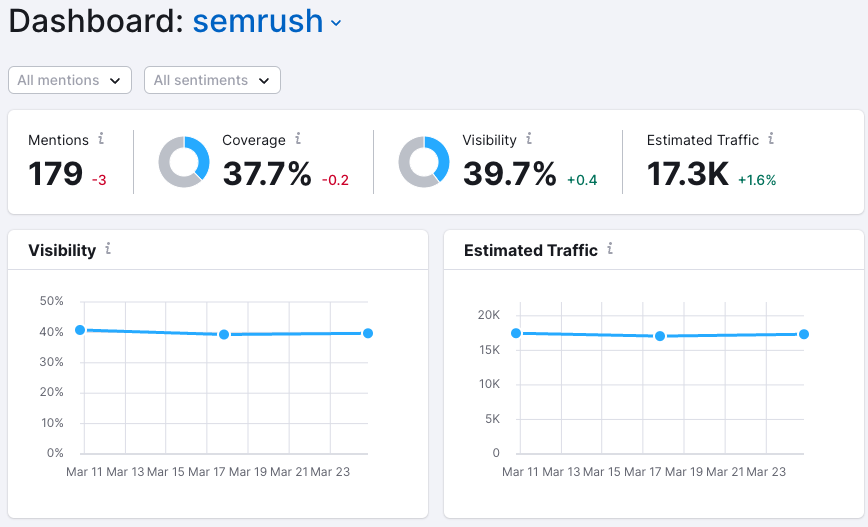This screenshot has height=527, width=868.
Task: Click the -0.2 coverage change indicator
Action: click(335, 180)
